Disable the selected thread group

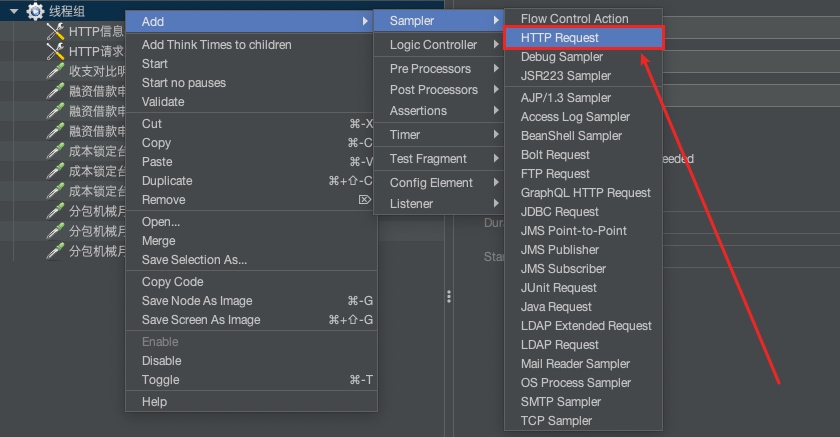[162, 361]
